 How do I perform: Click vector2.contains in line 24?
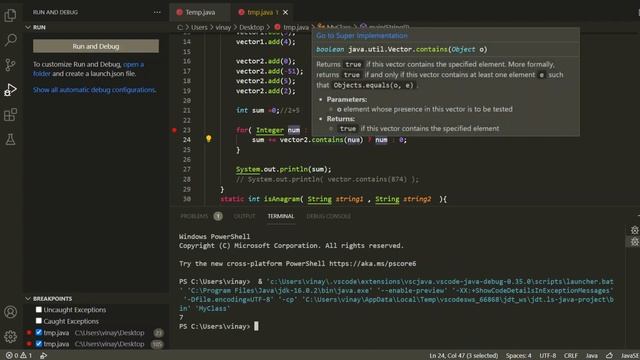point(311,140)
